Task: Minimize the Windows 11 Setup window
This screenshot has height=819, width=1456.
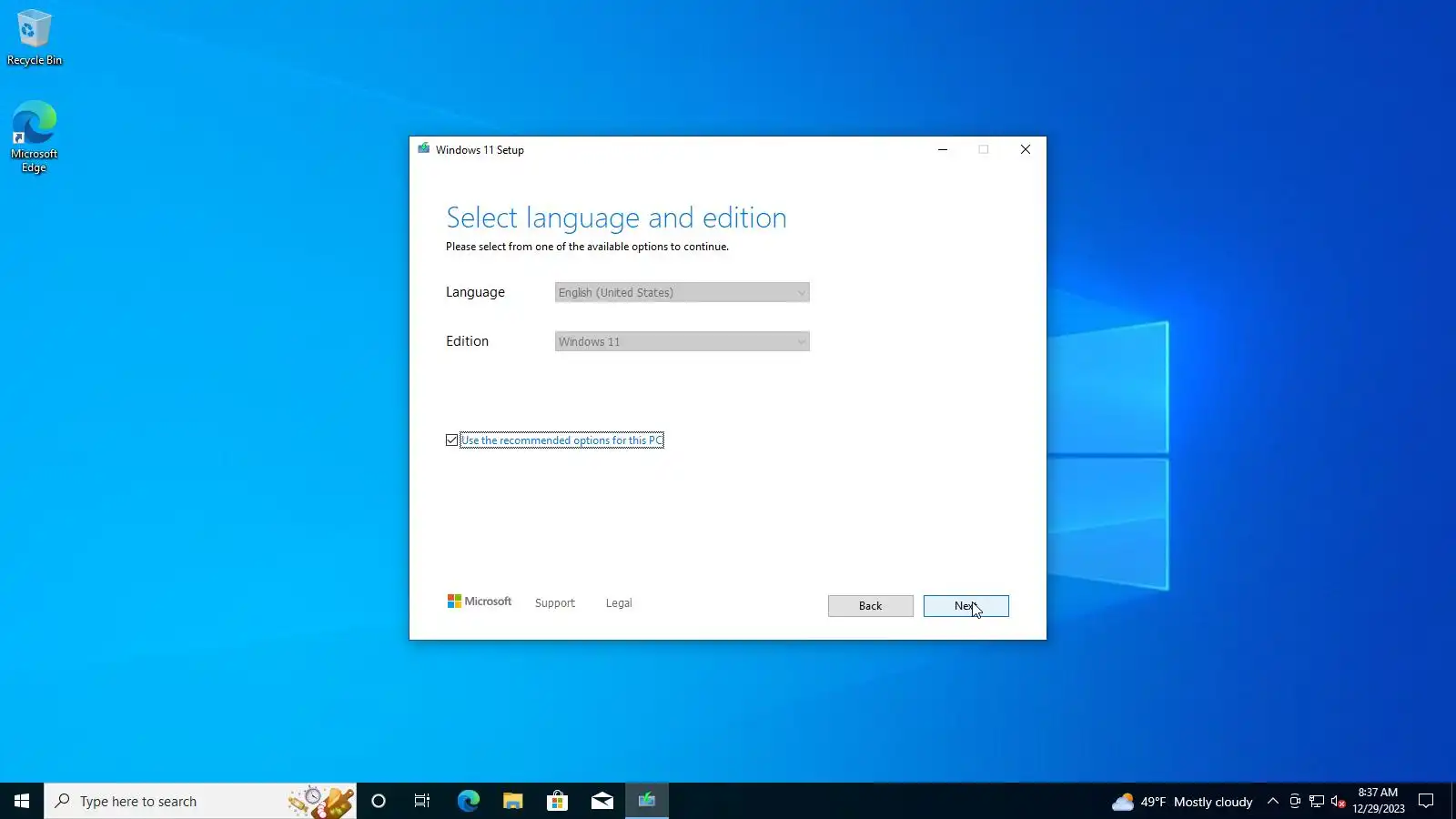Action: pos(943,149)
